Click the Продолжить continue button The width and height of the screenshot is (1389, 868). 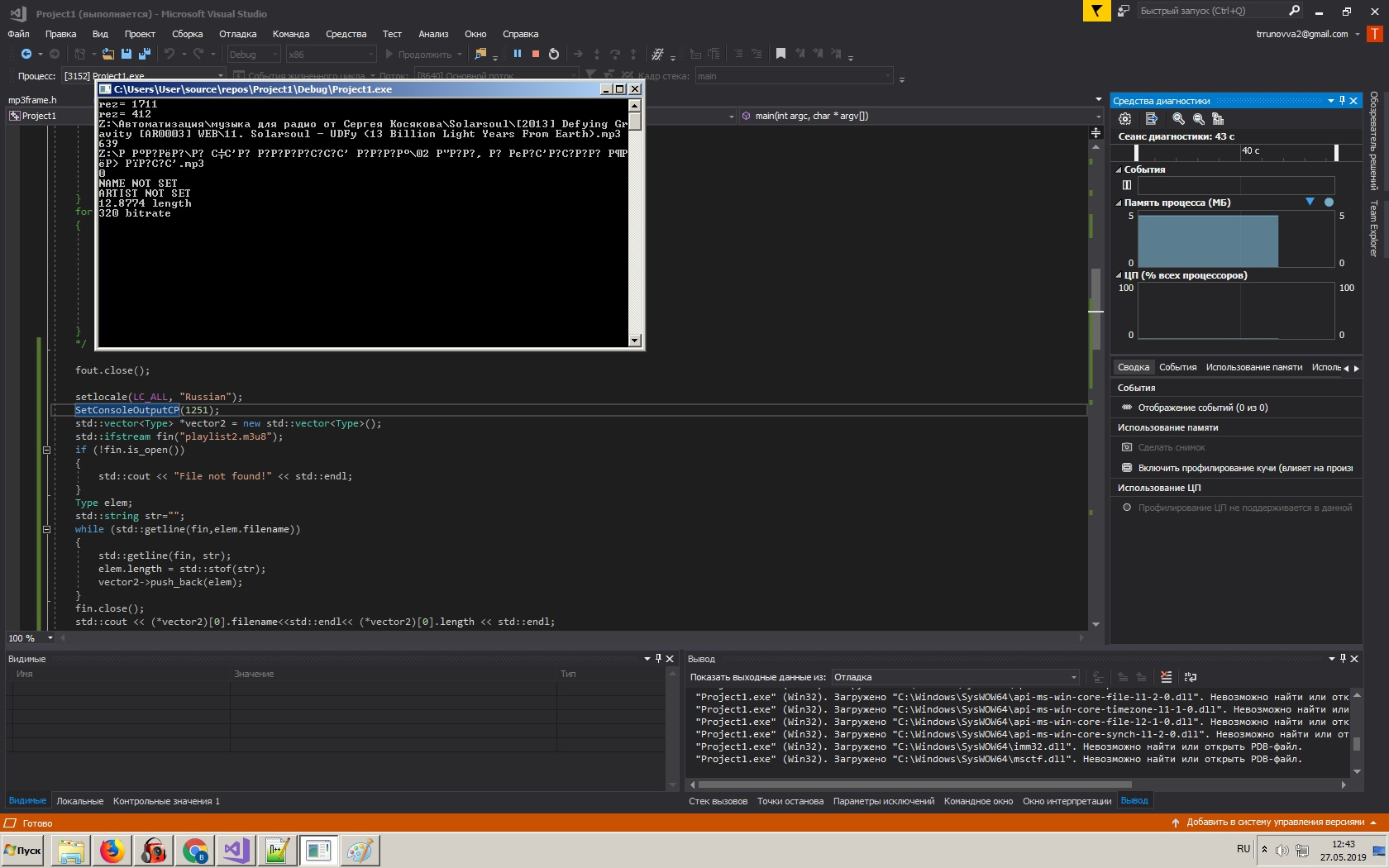coord(424,55)
